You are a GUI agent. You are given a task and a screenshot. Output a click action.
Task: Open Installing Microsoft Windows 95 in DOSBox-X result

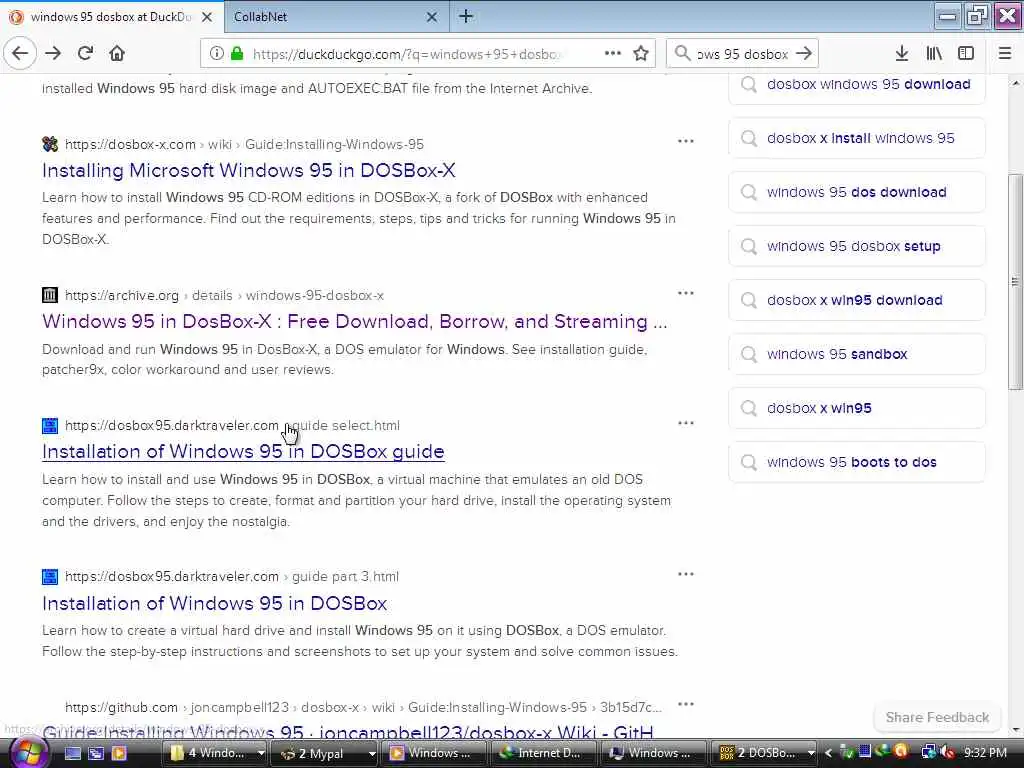coord(249,170)
